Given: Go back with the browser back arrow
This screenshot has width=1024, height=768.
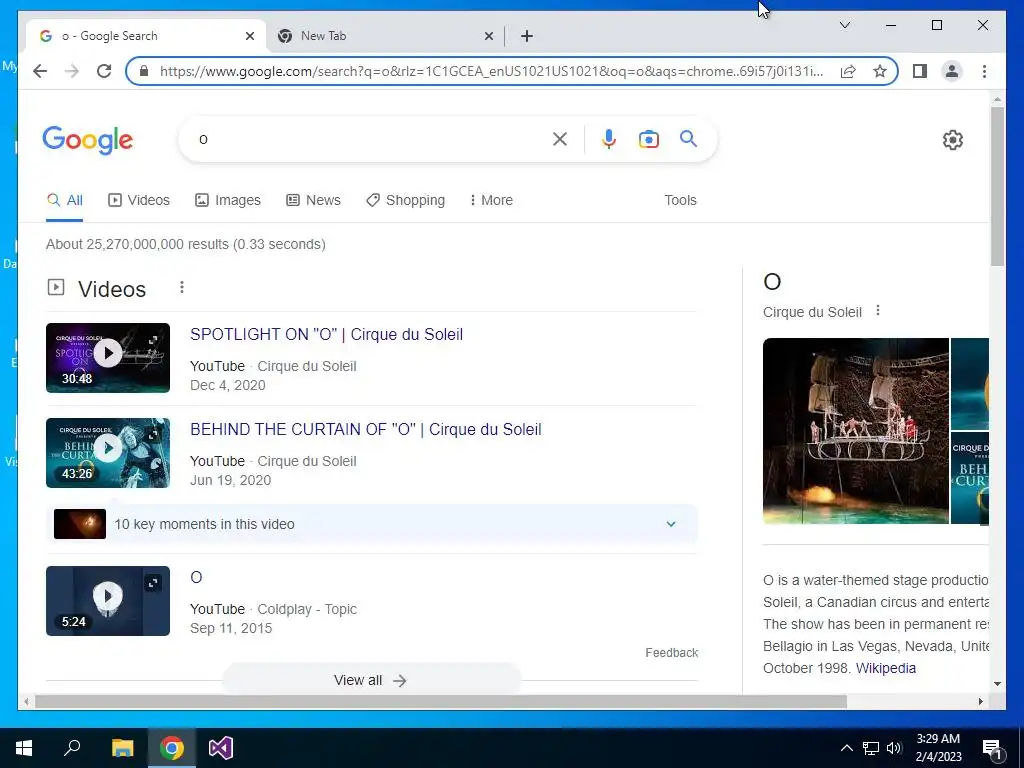Looking at the screenshot, I should pyautogui.click(x=40, y=71).
